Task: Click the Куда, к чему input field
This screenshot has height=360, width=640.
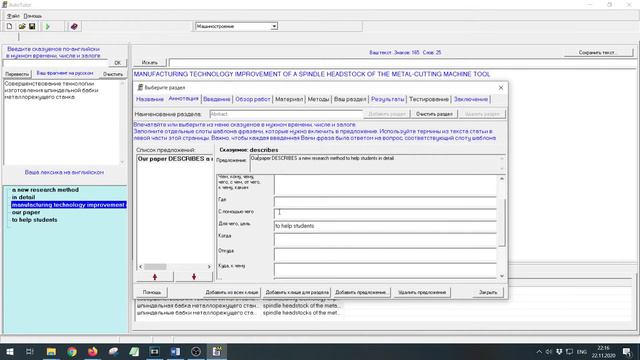Action: click(x=385, y=269)
